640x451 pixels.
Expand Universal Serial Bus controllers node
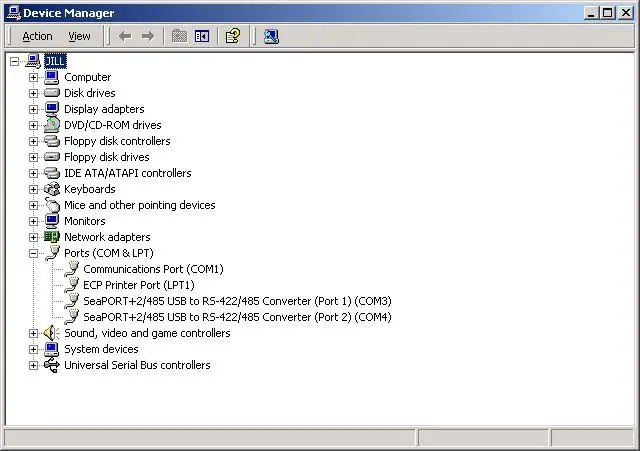tap(33, 365)
